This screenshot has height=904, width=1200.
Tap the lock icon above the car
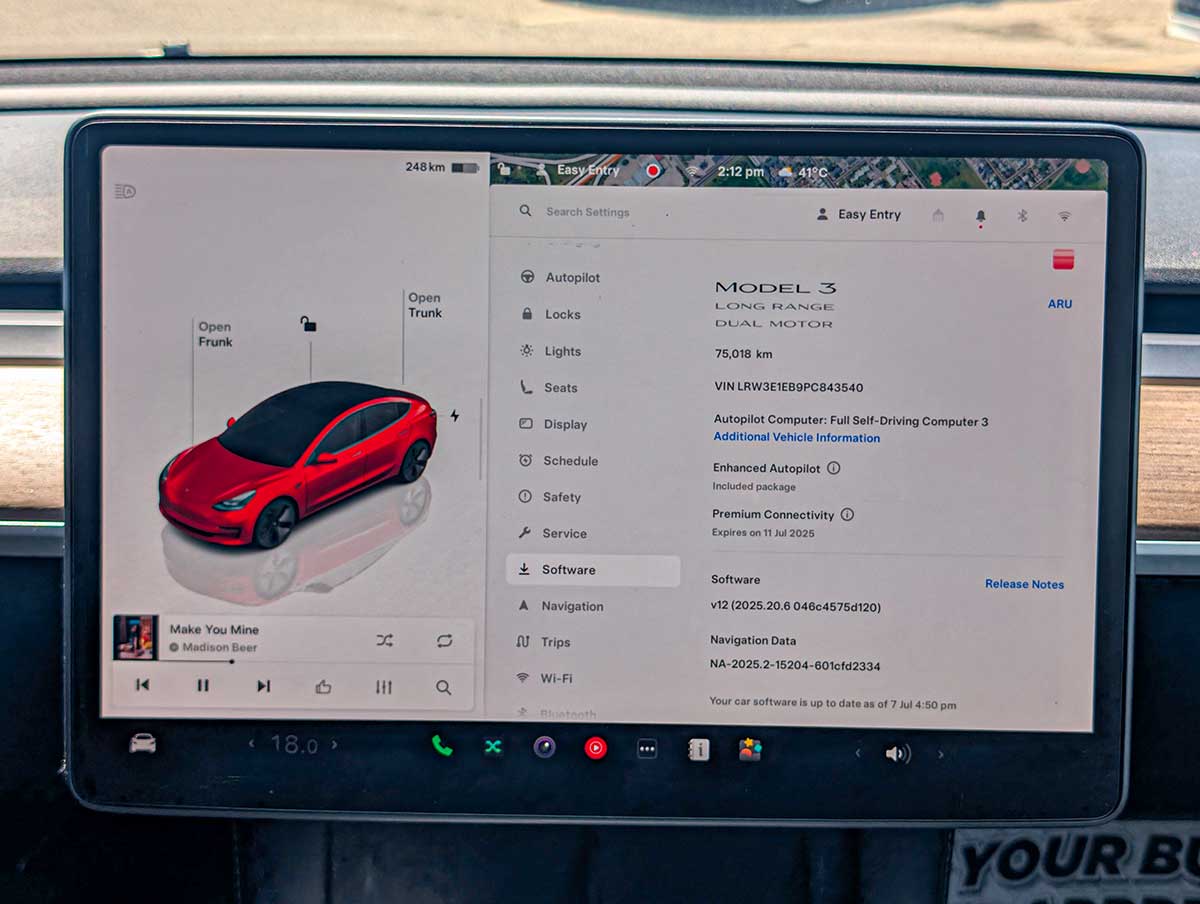(x=309, y=324)
